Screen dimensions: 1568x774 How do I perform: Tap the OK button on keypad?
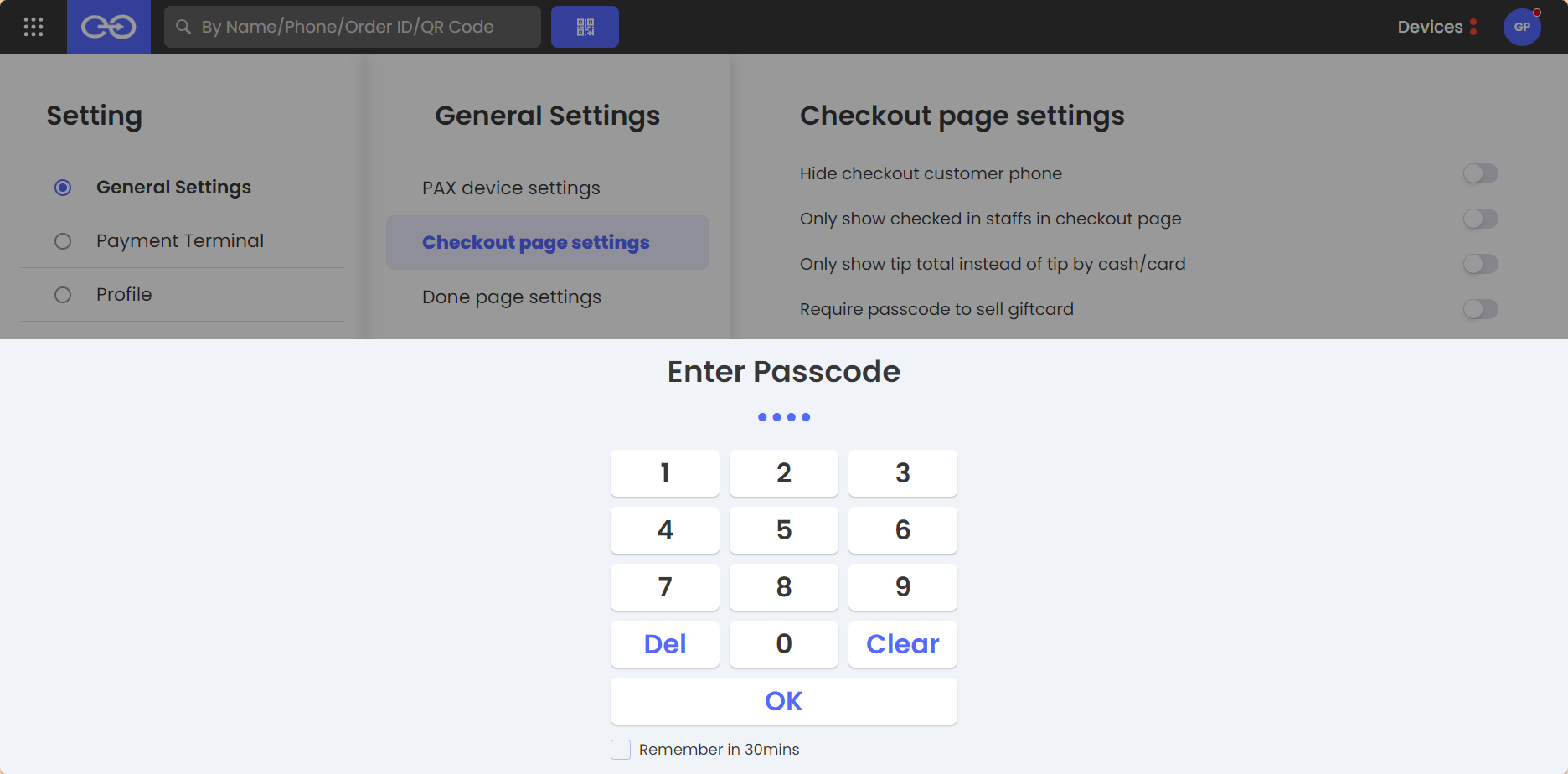tap(784, 701)
